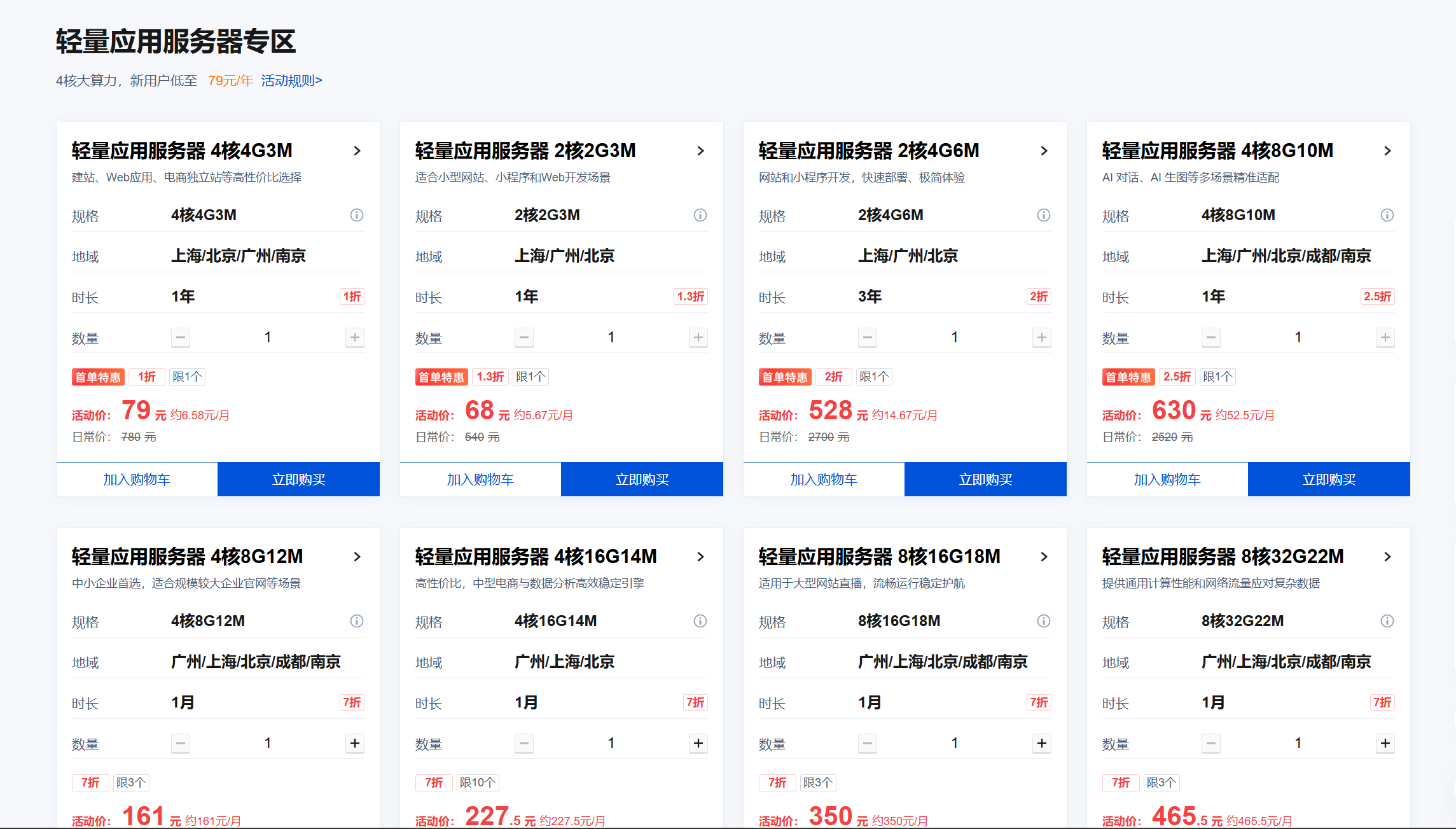The image size is (1456, 829).
Task: Click the 轻量应用服务器 4核4G3M title
Action: click(x=182, y=151)
